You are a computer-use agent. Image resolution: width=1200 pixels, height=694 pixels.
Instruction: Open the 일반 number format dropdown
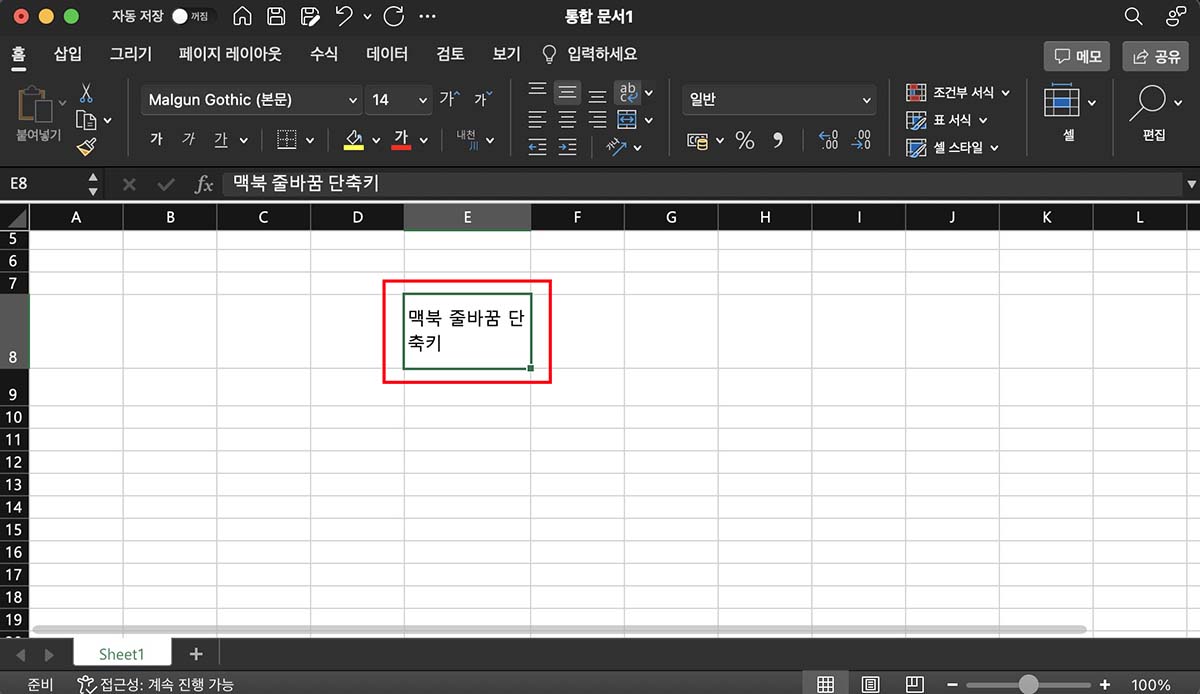(x=779, y=100)
